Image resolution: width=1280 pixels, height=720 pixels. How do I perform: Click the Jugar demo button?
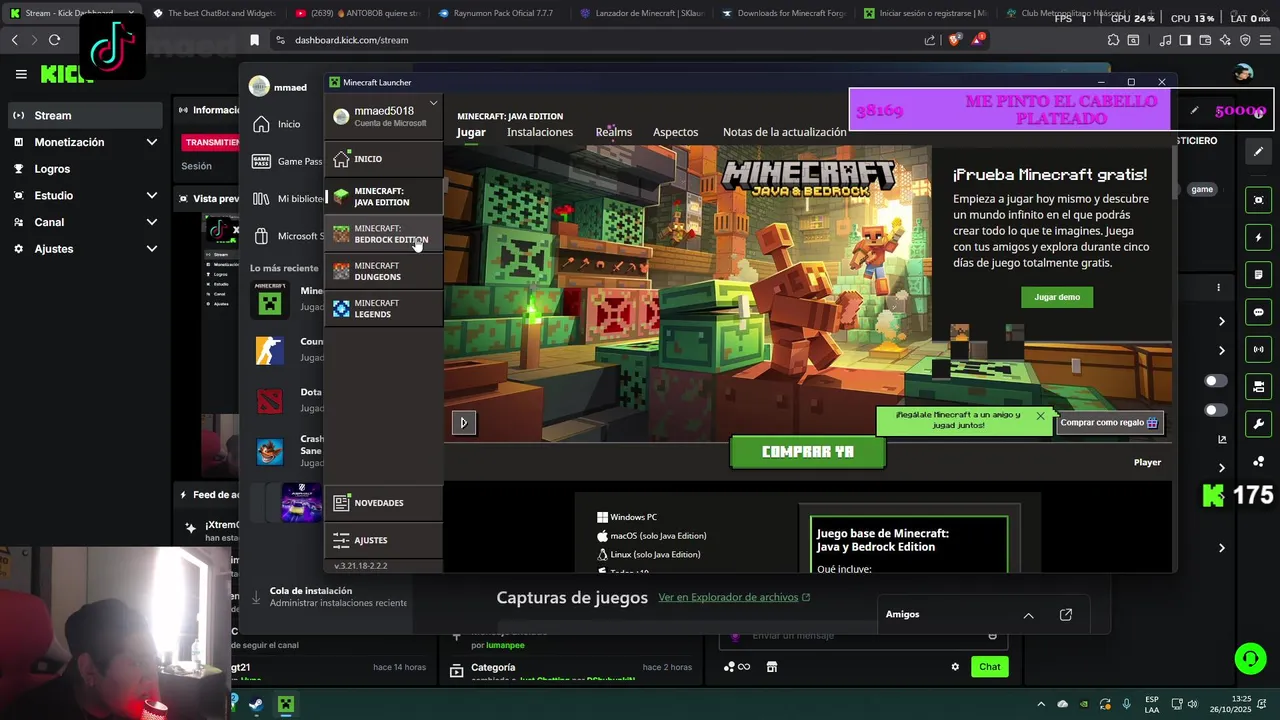pyautogui.click(x=1057, y=297)
